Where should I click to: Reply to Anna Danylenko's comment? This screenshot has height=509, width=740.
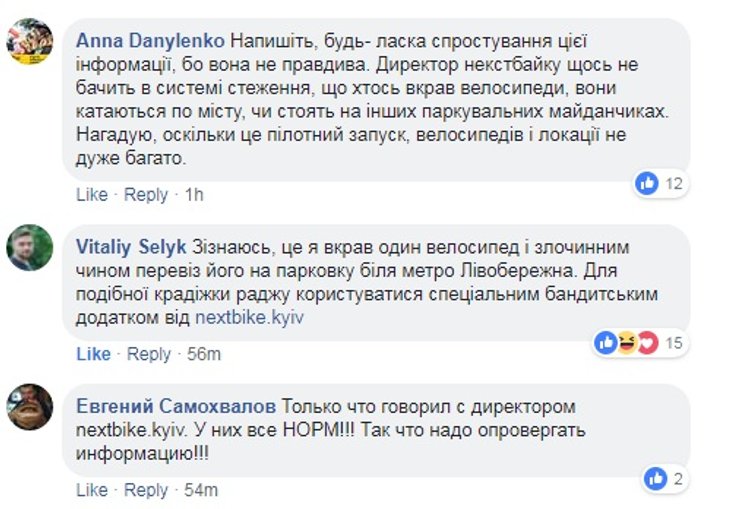(x=147, y=194)
